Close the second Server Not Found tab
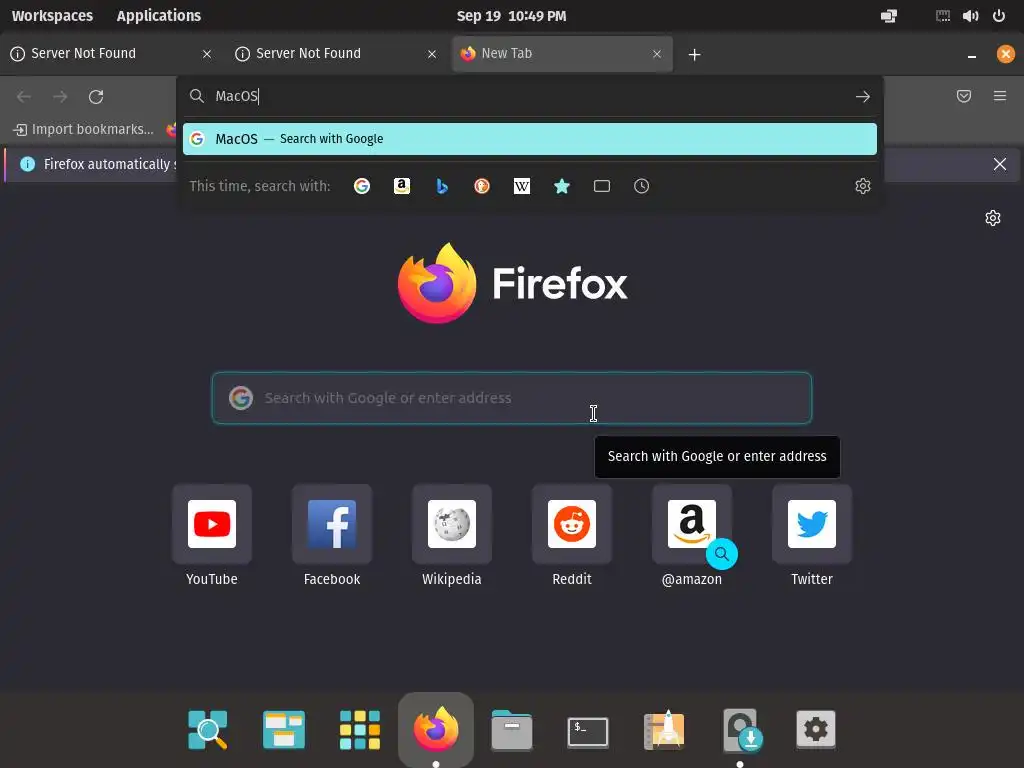This screenshot has width=1024, height=768. (432, 54)
